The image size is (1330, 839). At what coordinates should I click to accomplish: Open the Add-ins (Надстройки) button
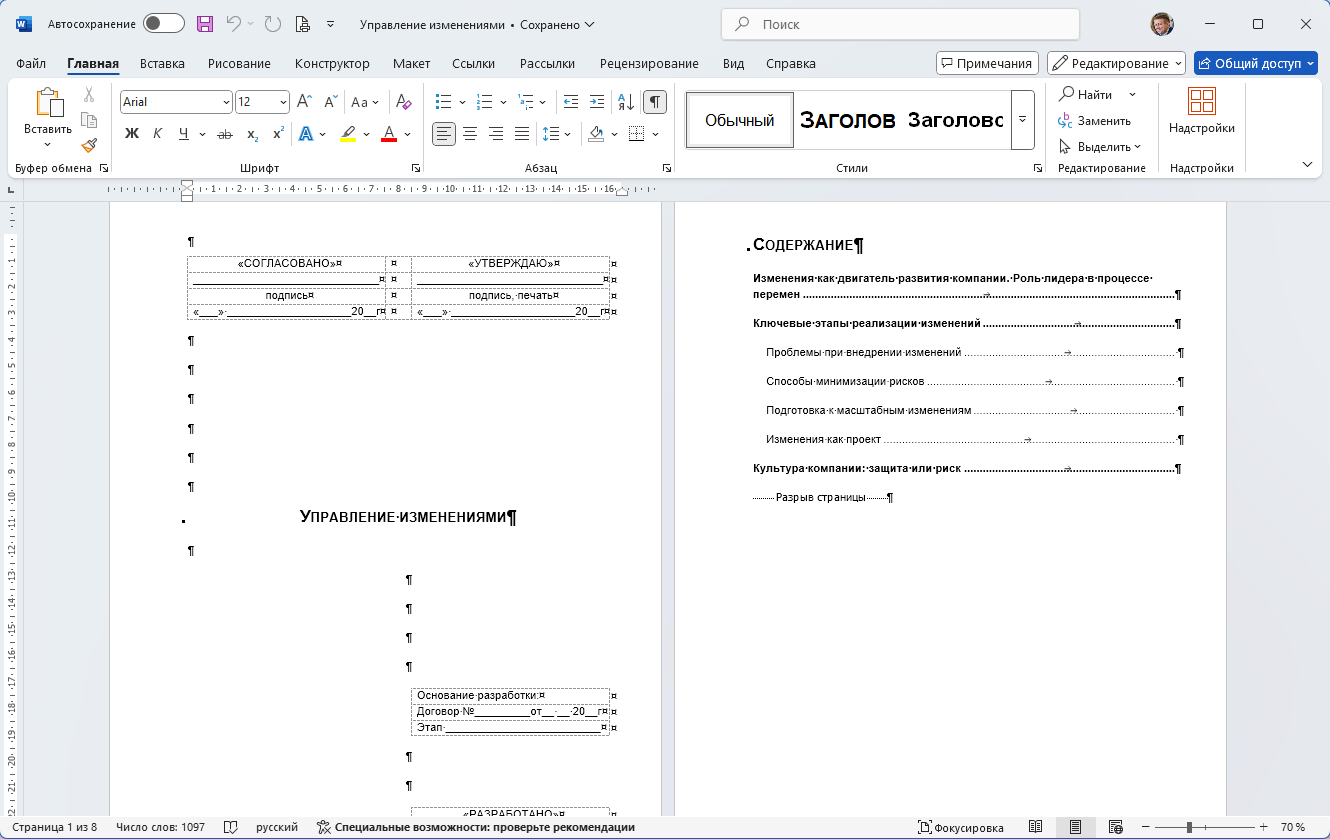tap(1201, 111)
